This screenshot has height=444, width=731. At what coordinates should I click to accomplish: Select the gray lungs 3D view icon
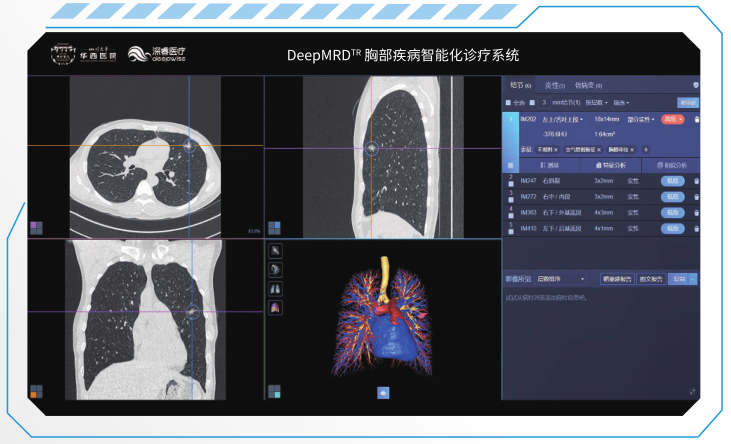point(276,289)
